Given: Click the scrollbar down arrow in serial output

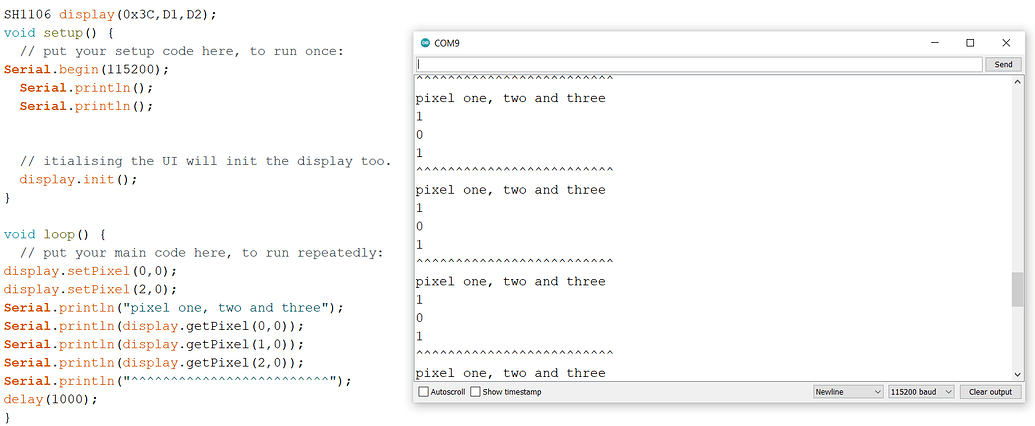Looking at the screenshot, I should (1017, 374).
